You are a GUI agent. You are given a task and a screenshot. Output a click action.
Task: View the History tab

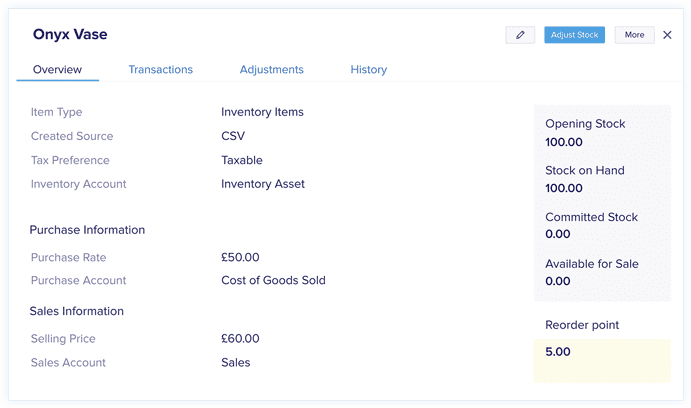click(368, 70)
